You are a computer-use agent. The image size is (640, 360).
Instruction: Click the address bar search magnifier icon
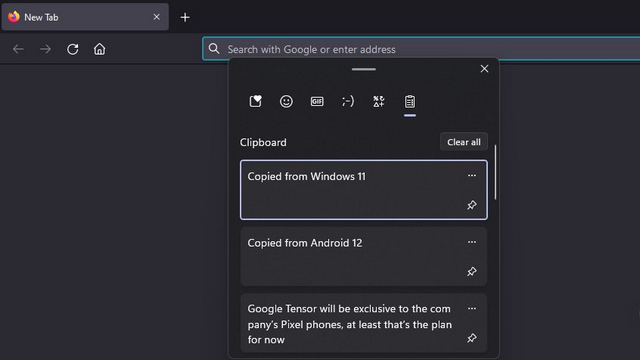[x=214, y=49]
